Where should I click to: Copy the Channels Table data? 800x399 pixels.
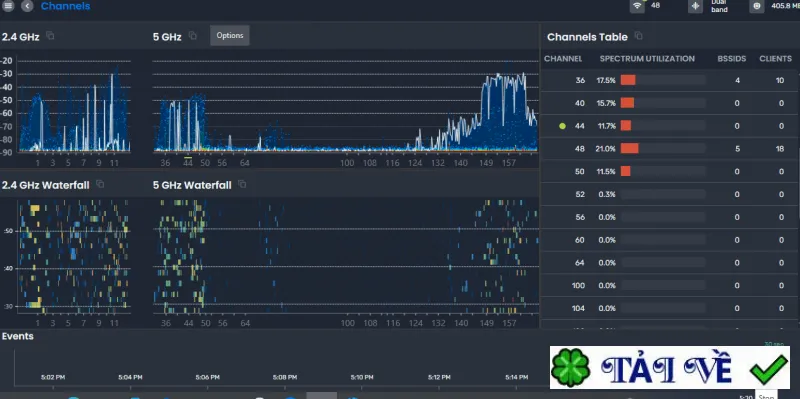point(638,36)
